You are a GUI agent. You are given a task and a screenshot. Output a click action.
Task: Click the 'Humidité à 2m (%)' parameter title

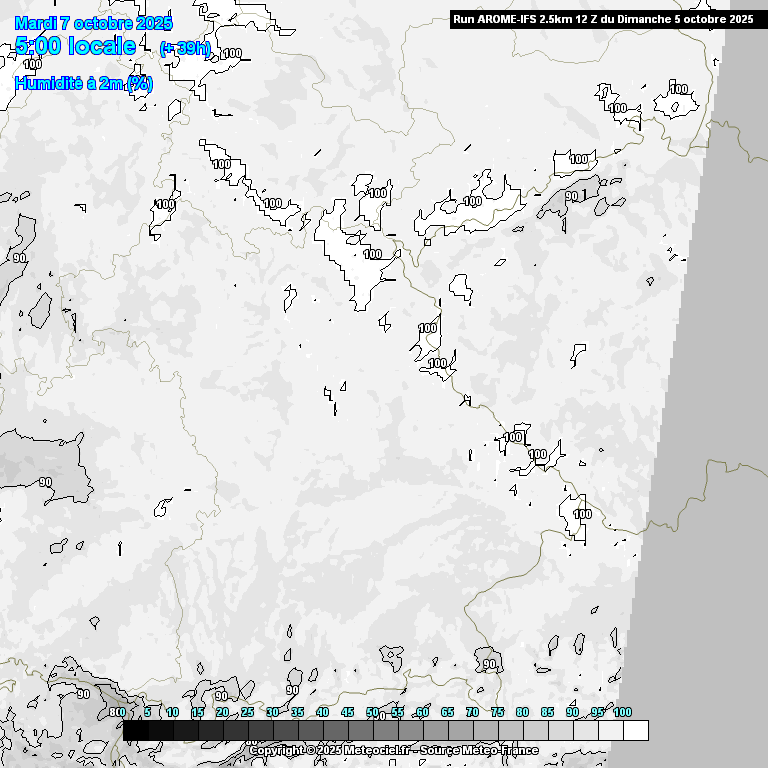tap(84, 84)
